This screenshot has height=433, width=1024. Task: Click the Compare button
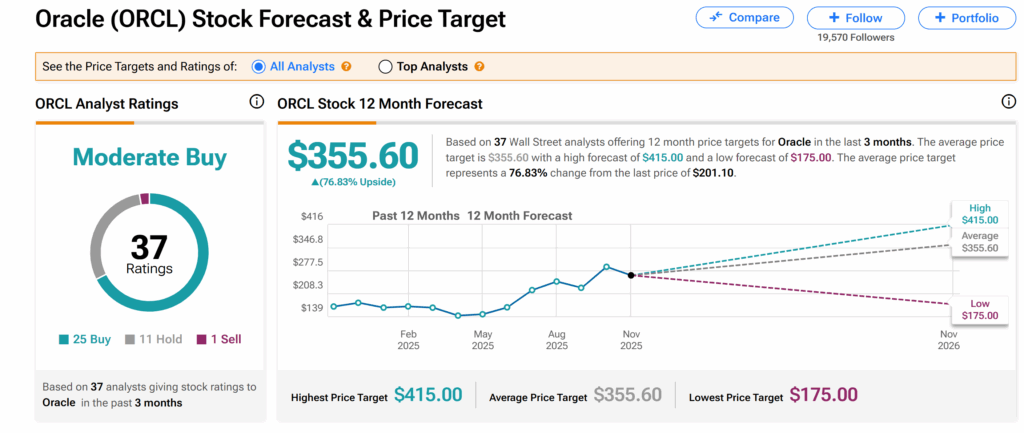[744, 18]
